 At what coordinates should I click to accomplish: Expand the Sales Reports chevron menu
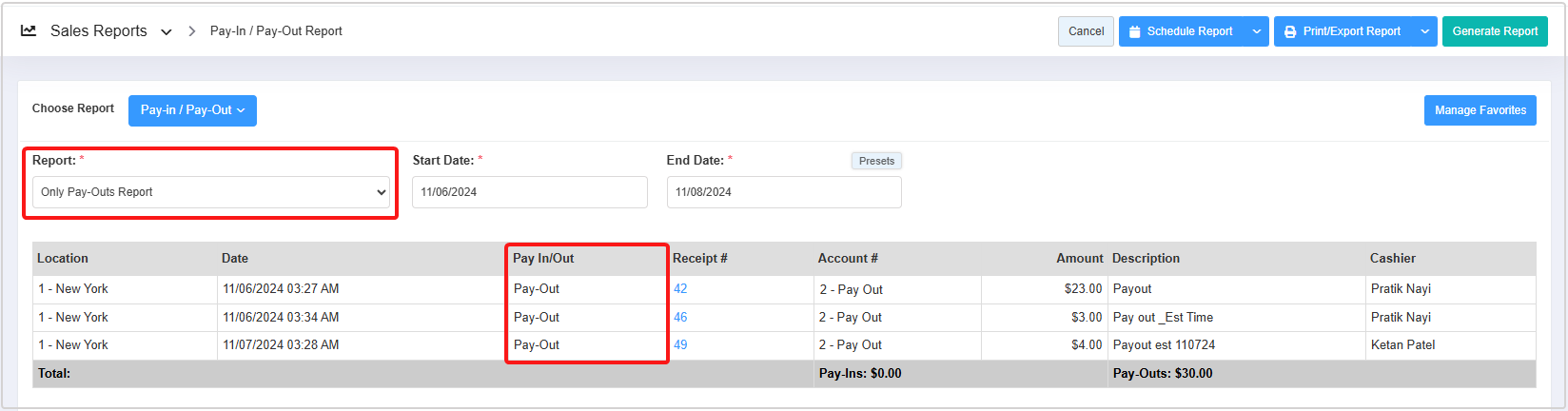pos(167,31)
